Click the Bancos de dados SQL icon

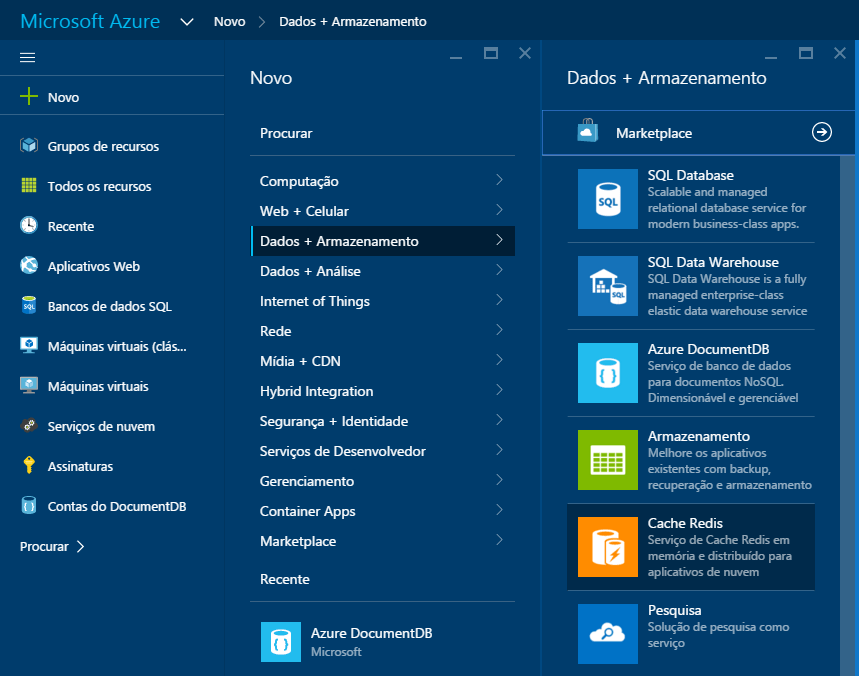click(x=28, y=306)
